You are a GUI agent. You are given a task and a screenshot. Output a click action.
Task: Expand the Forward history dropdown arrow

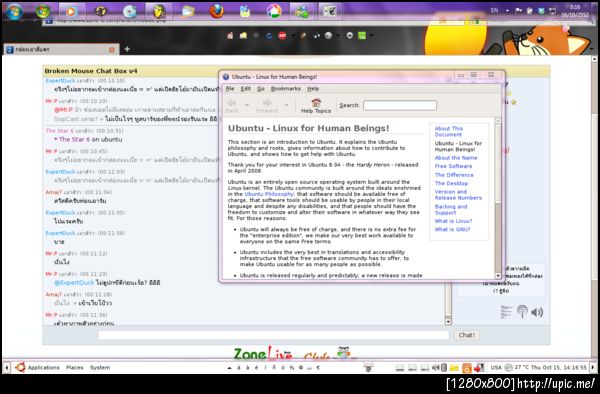(286, 105)
